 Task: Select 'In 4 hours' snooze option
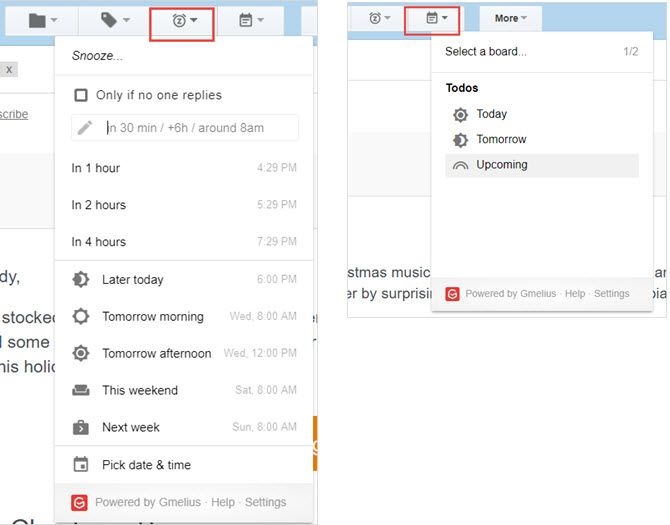coord(184,241)
